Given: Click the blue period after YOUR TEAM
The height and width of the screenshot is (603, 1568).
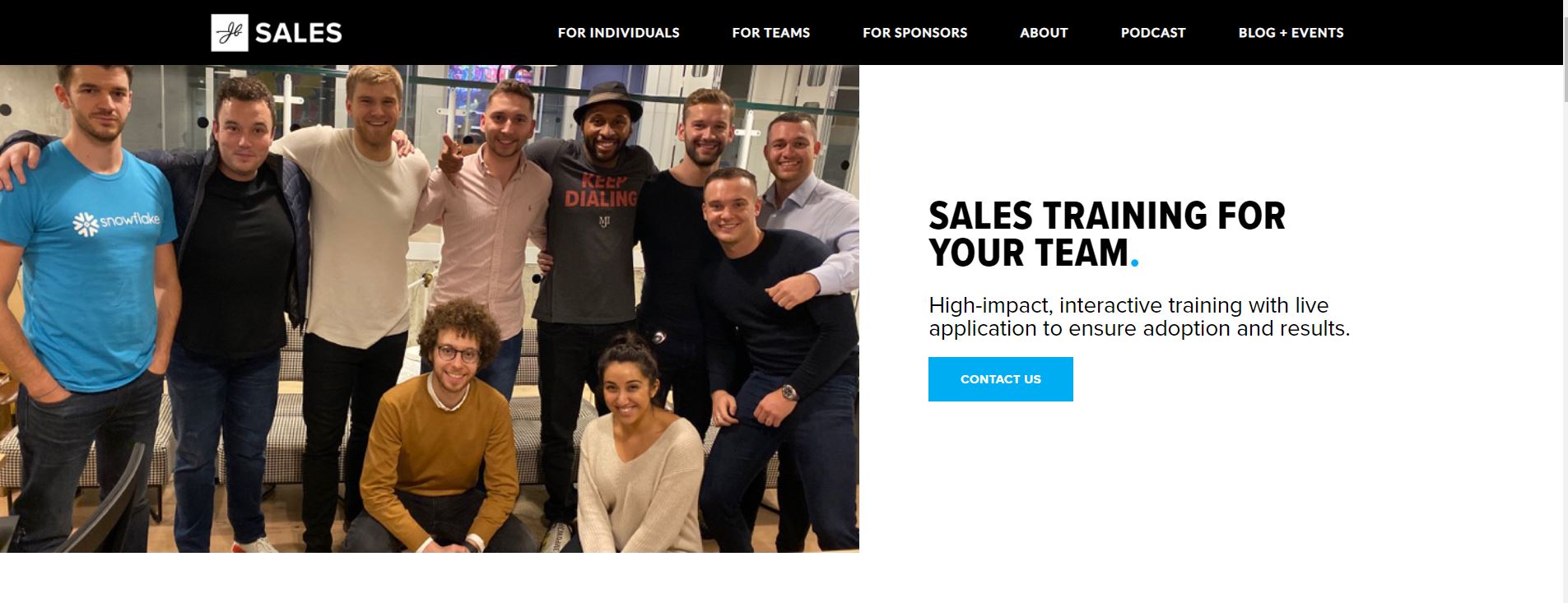Looking at the screenshot, I should (1135, 263).
